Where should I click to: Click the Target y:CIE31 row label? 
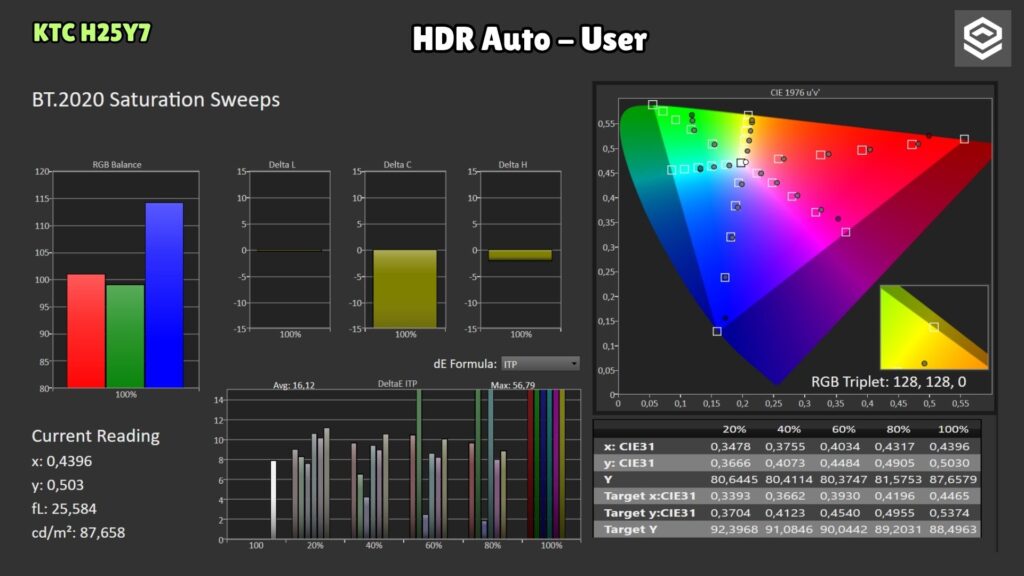pos(649,513)
